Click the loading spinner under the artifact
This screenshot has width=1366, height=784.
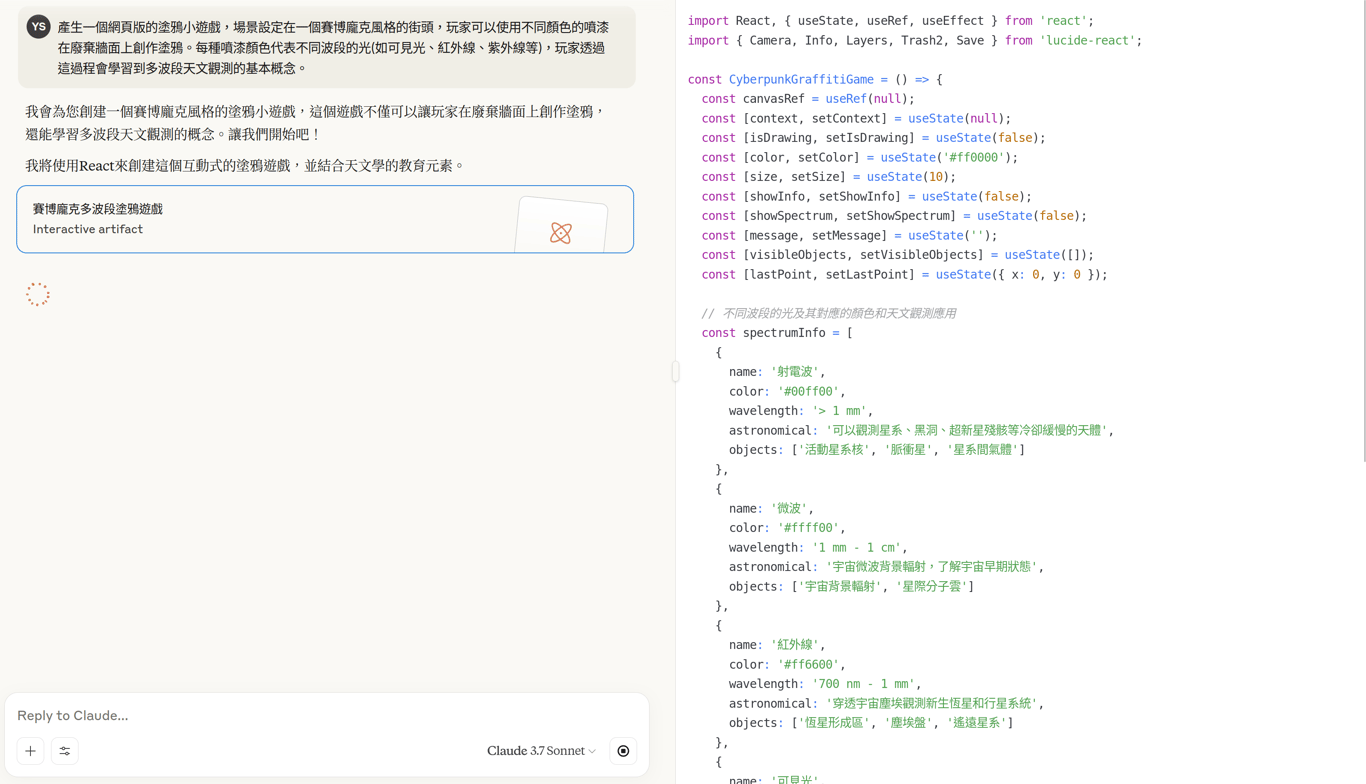point(38,294)
